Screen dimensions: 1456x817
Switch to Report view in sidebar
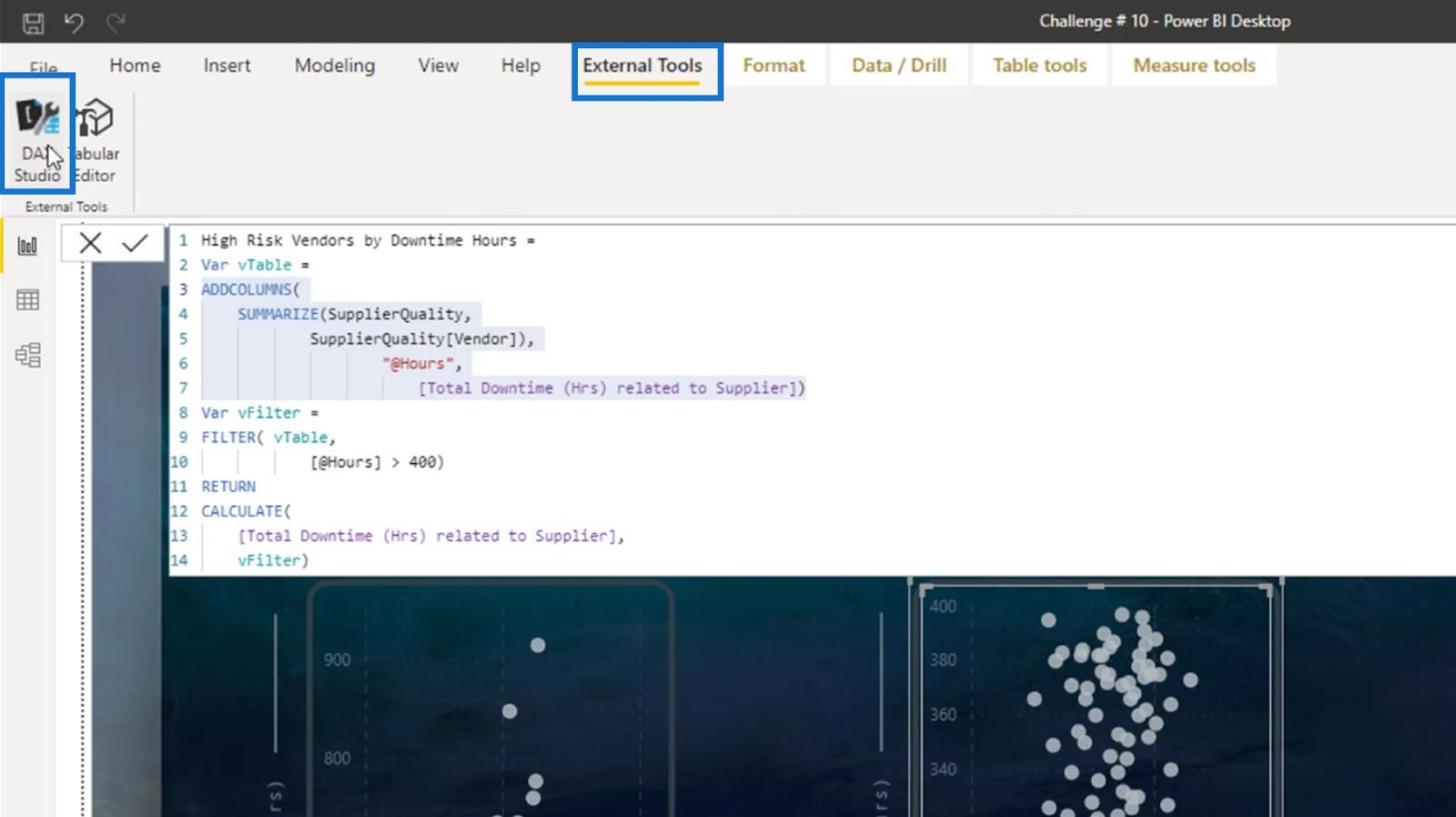(x=28, y=246)
